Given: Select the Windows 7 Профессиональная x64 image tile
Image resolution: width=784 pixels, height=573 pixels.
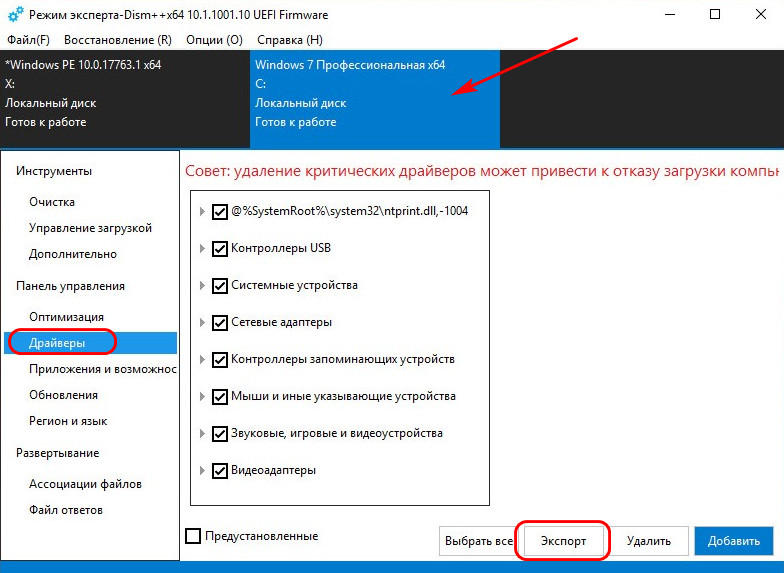Looking at the screenshot, I should pyautogui.click(x=375, y=98).
